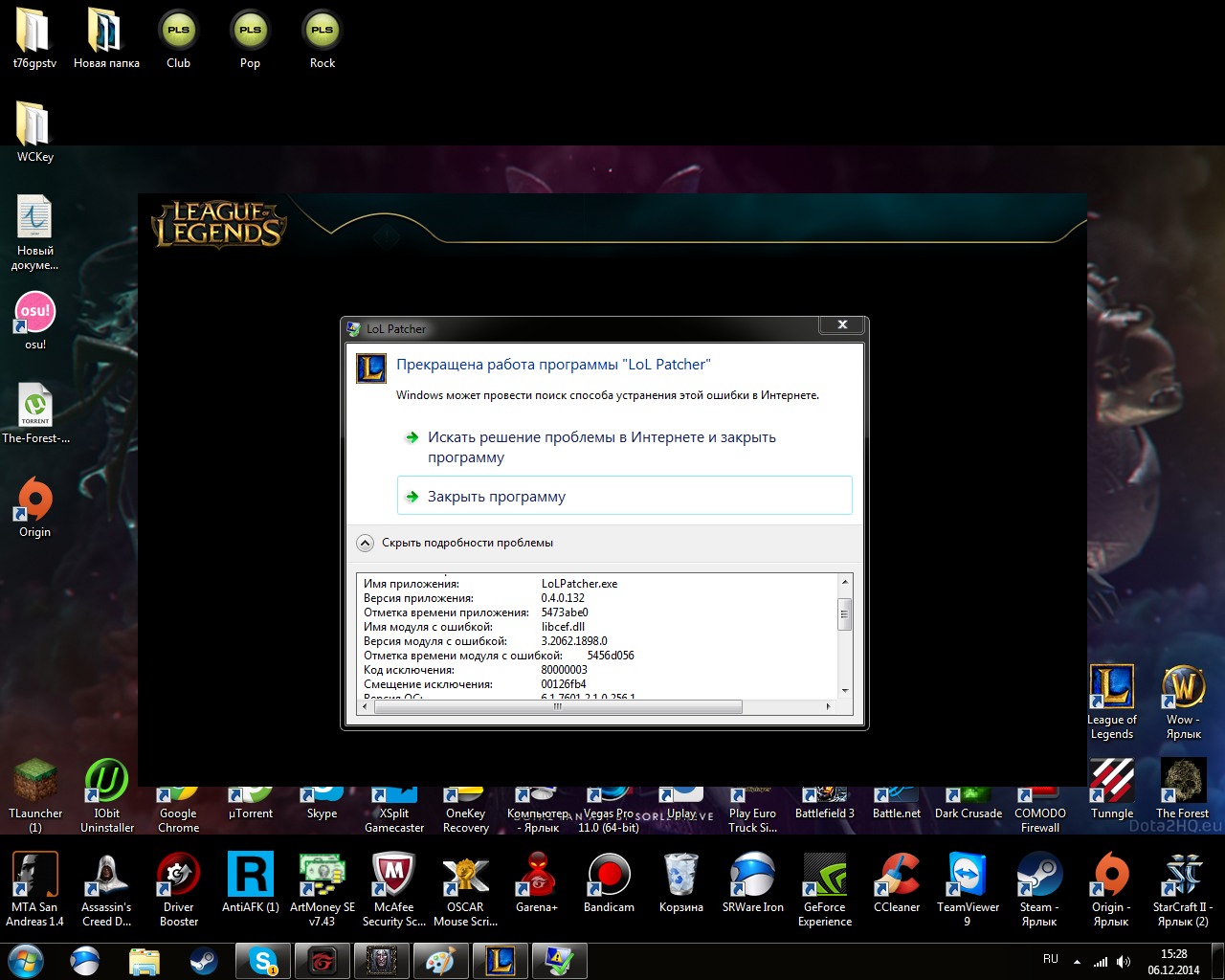
Task: Show hidden tray icons arrow
Action: coord(1077,961)
